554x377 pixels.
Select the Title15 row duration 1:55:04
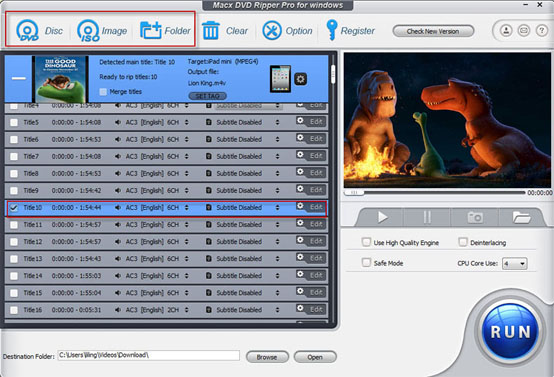click(76, 293)
